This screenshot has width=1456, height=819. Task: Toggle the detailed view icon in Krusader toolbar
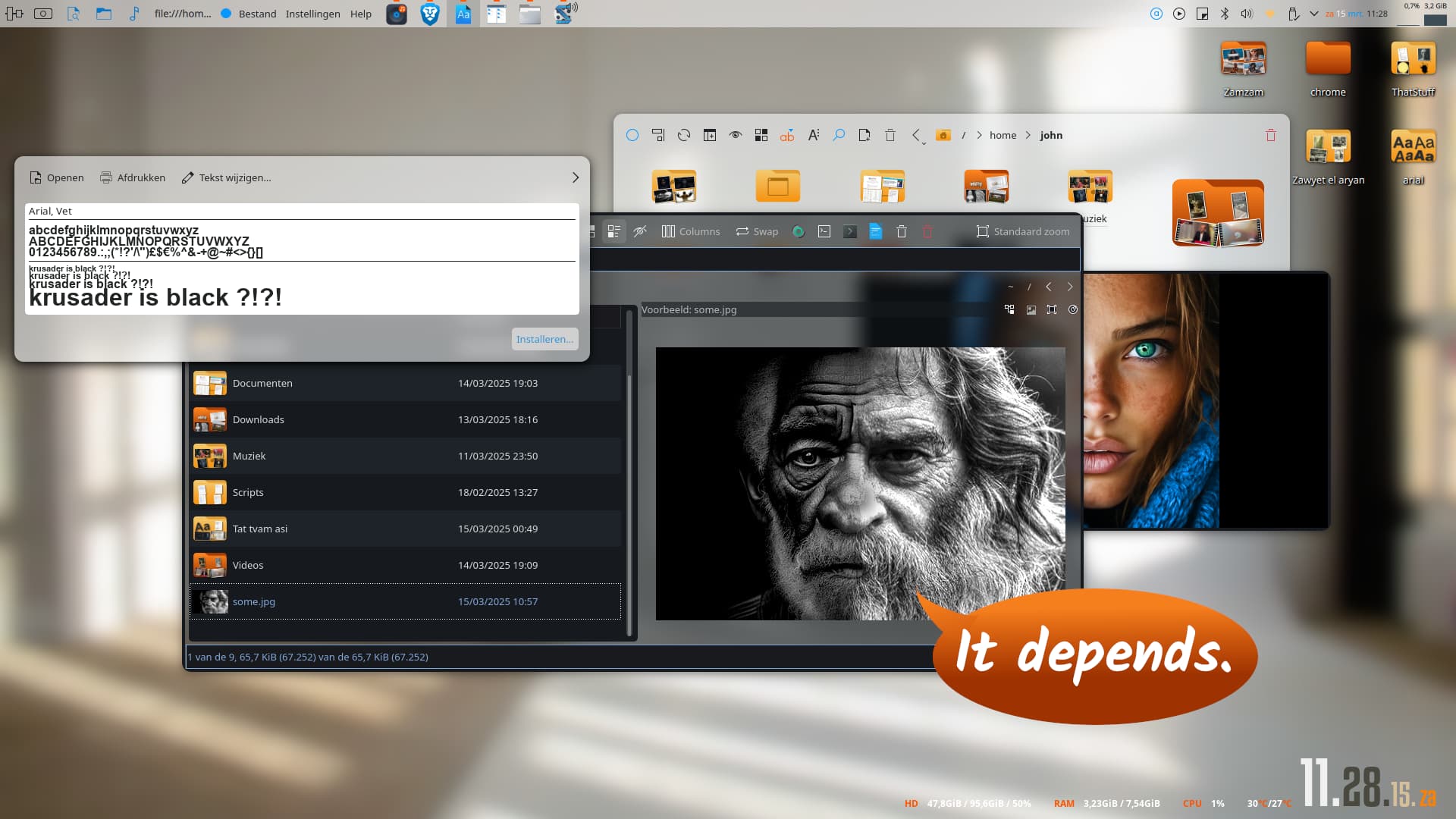pyautogui.click(x=614, y=231)
